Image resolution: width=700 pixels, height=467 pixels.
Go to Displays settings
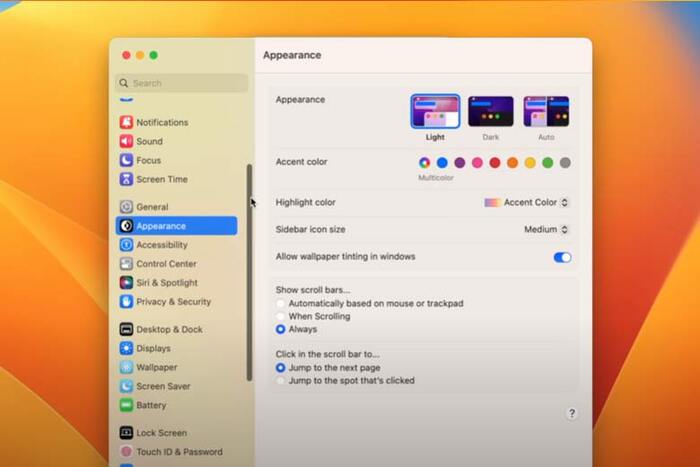point(176,348)
